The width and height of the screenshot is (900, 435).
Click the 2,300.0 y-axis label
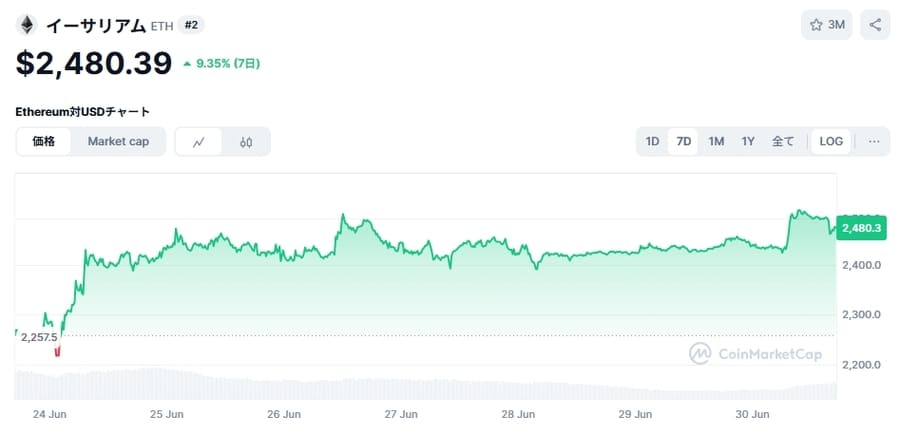pos(861,314)
